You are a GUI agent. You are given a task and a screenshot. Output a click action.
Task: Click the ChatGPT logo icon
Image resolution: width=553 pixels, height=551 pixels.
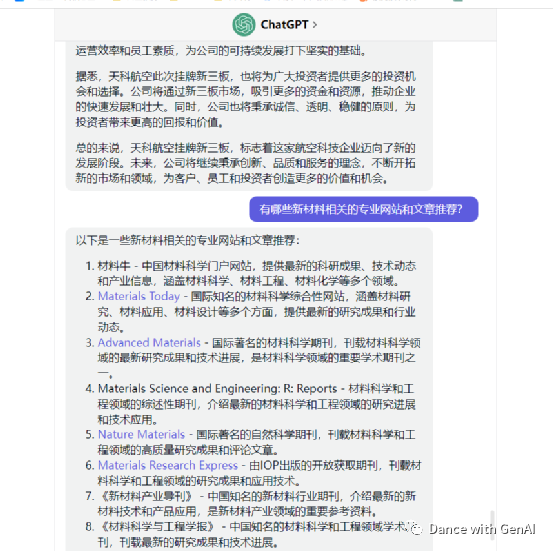[244, 25]
